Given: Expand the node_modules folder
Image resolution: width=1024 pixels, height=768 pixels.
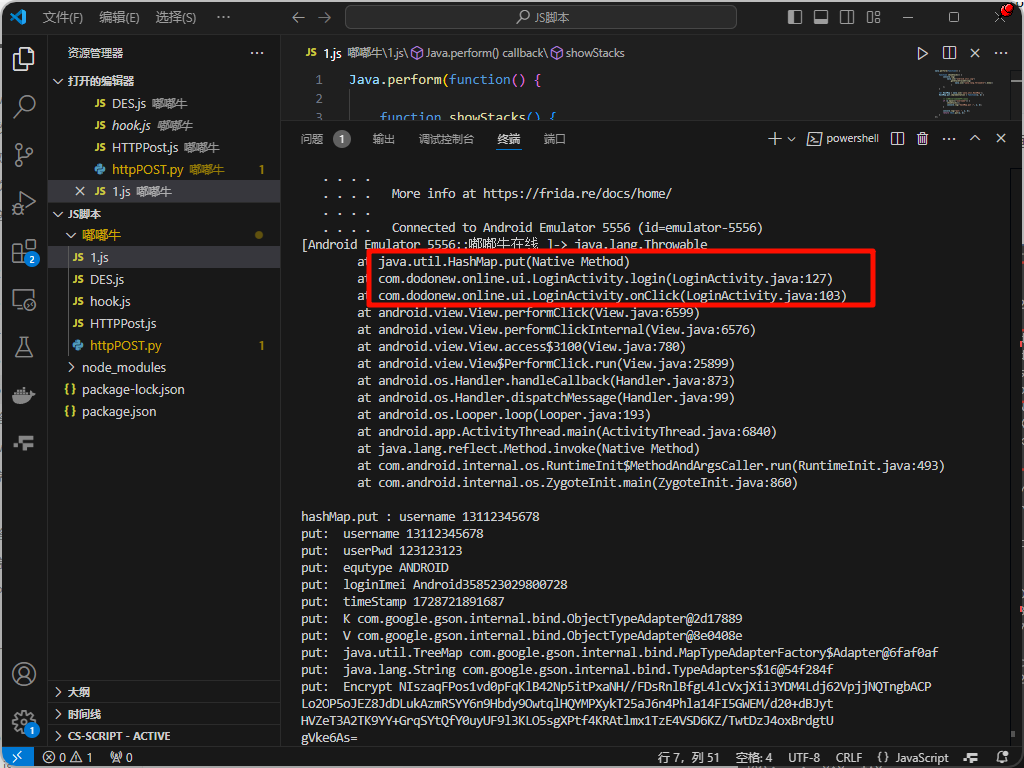Looking at the screenshot, I should tap(124, 367).
